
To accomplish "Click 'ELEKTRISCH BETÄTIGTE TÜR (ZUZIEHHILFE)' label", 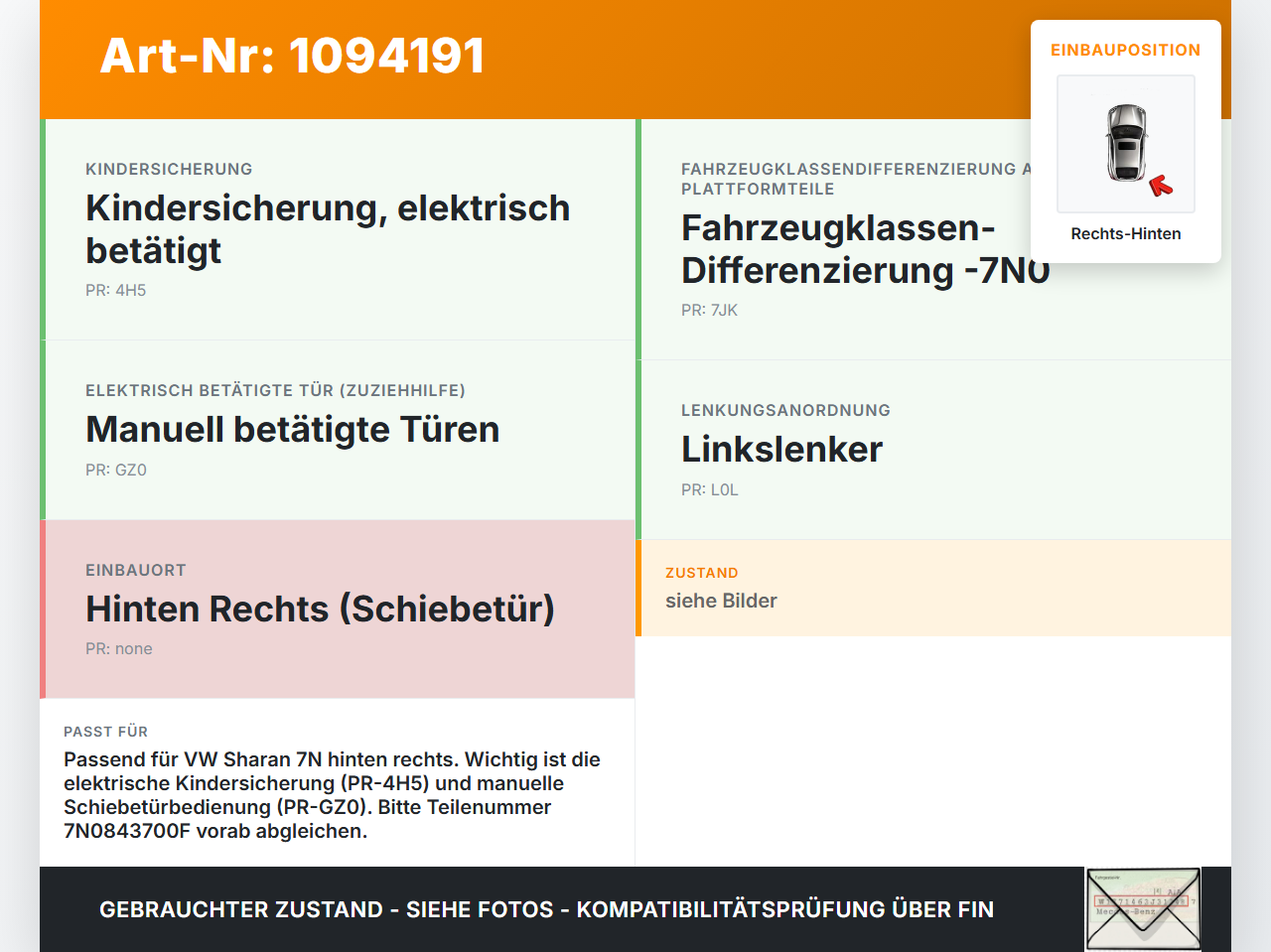I will [x=275, y=390].
